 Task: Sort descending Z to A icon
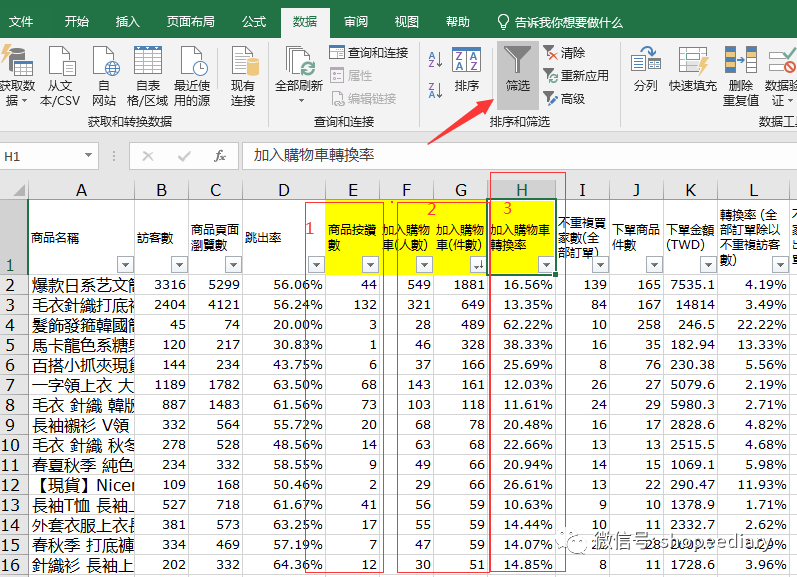point(436,90)
